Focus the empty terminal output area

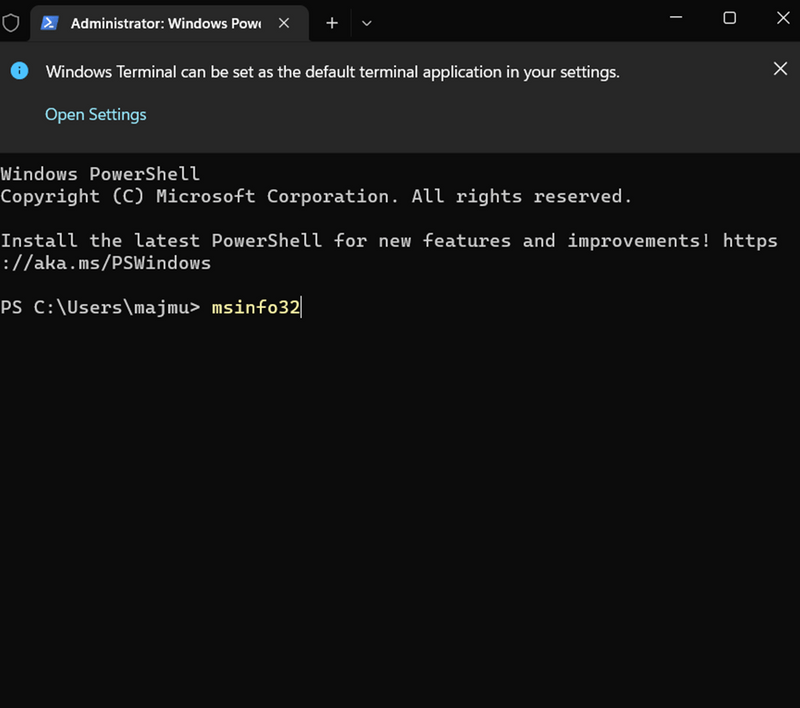coord(400,500)
